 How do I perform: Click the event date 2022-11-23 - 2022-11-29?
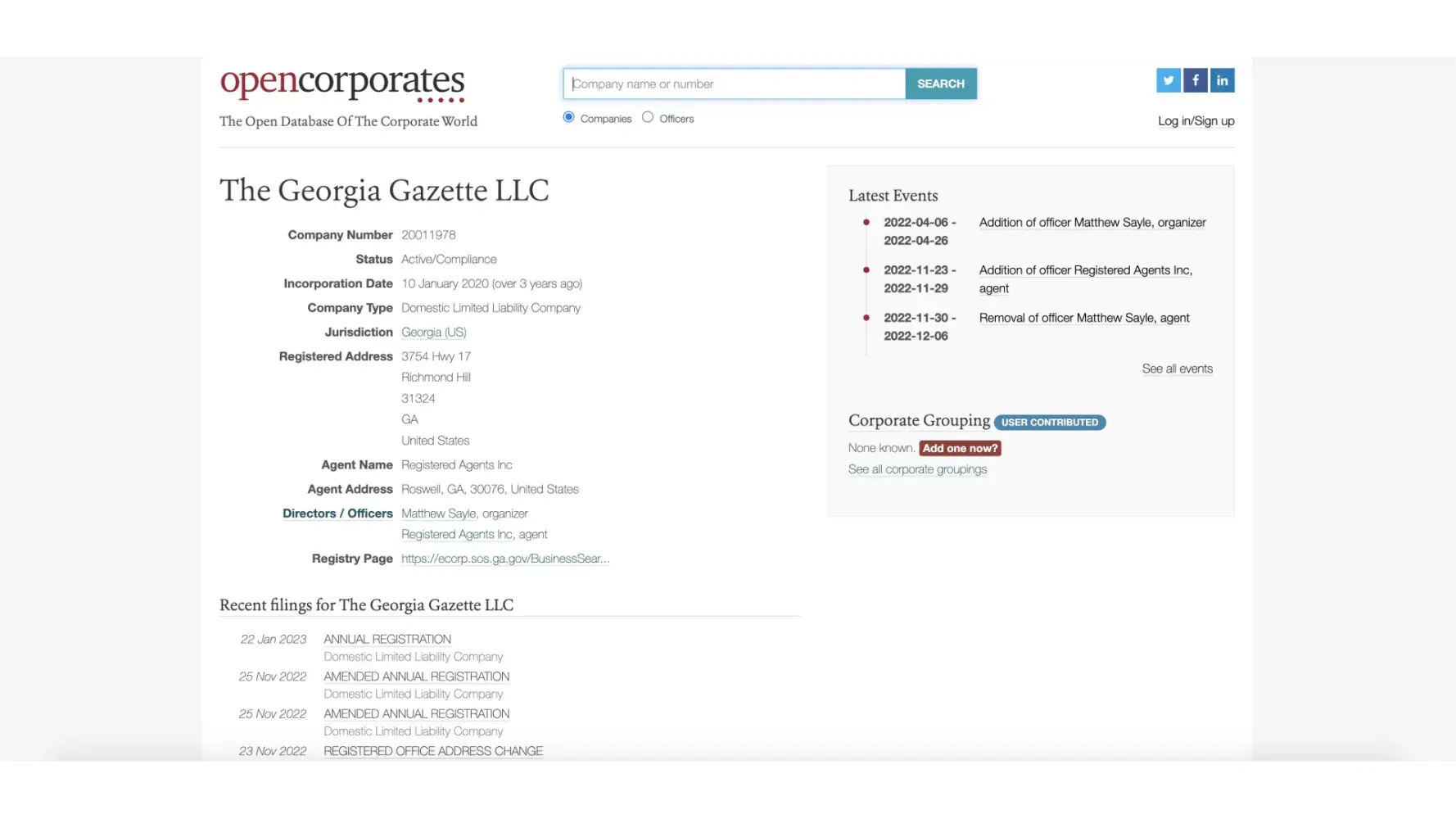tap(920, 279)
